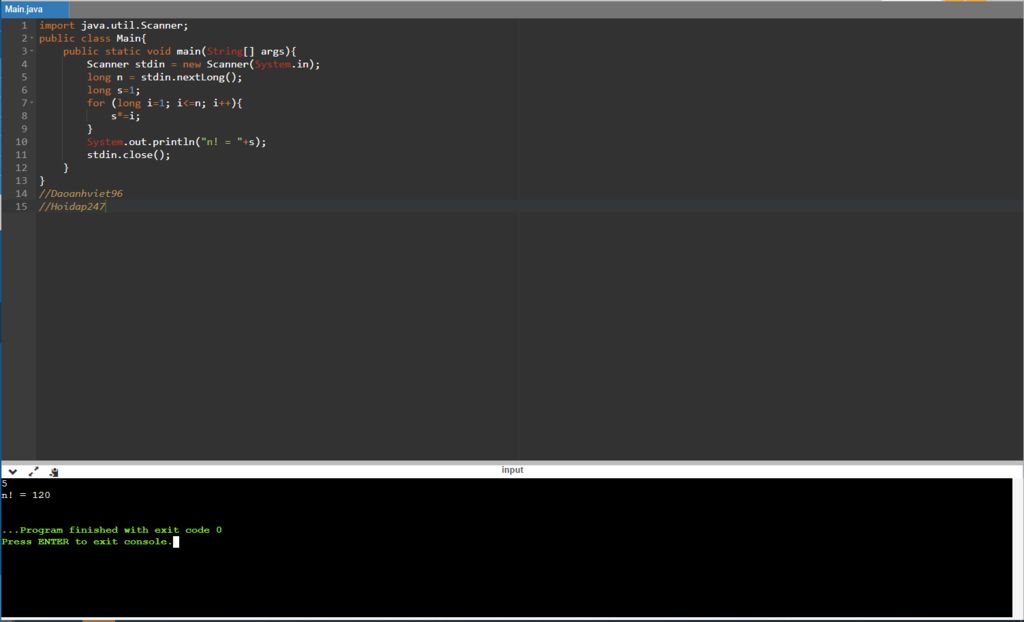Click the console vertical scrollbar
The image size is (1024, 622).
click(x=1017, y=548)
